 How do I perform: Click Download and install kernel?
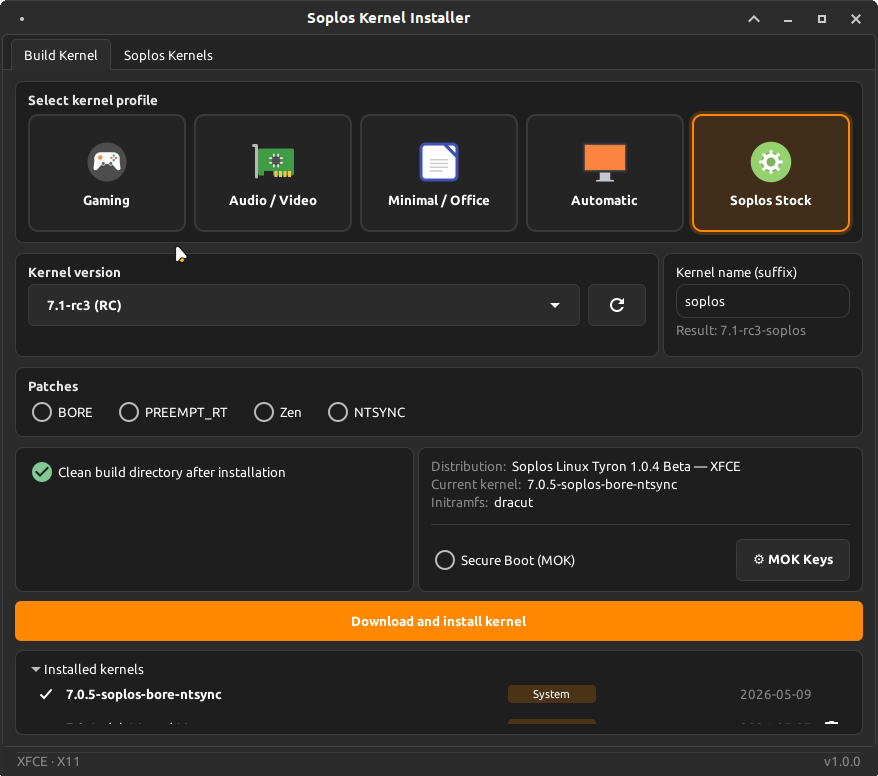[x=438, y=621]
